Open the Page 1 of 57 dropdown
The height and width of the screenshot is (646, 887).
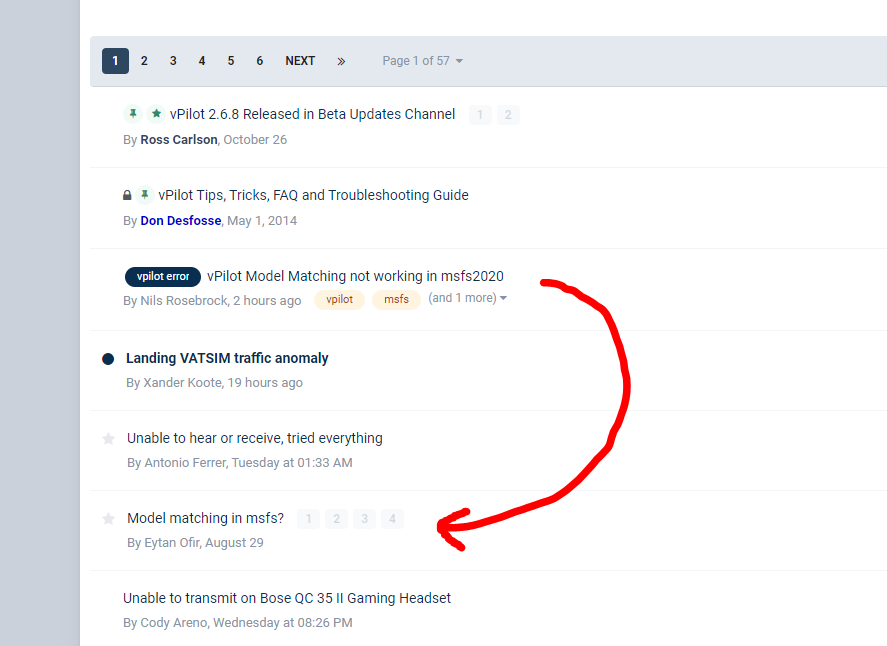(x=422, y=61)
